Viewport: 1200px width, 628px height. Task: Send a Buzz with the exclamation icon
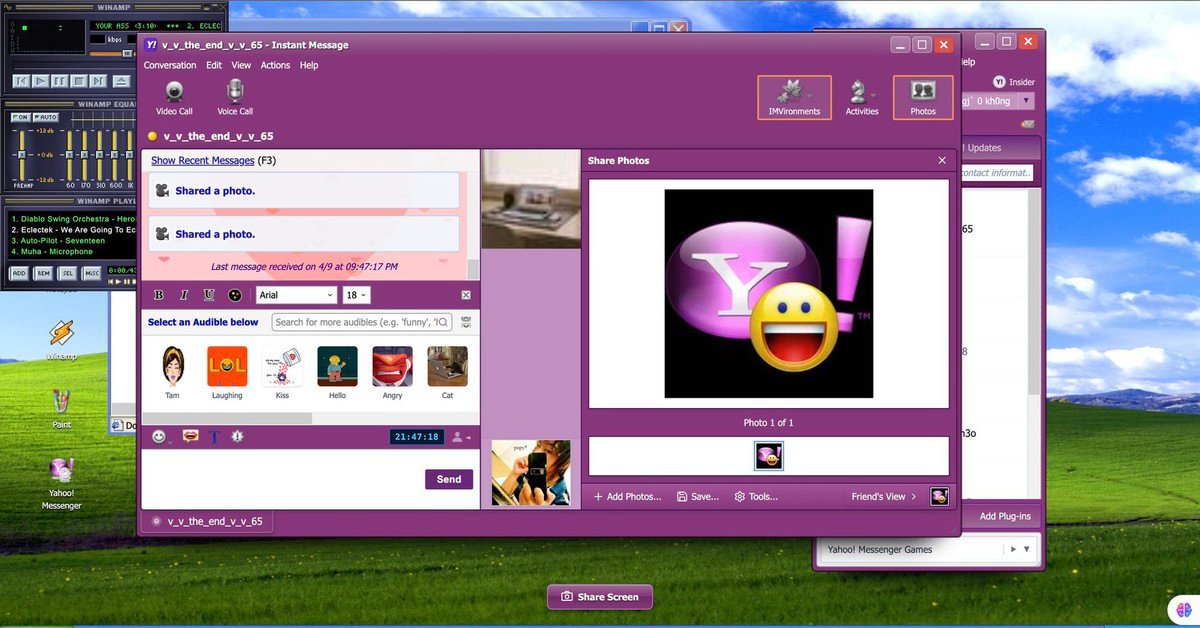237,437
